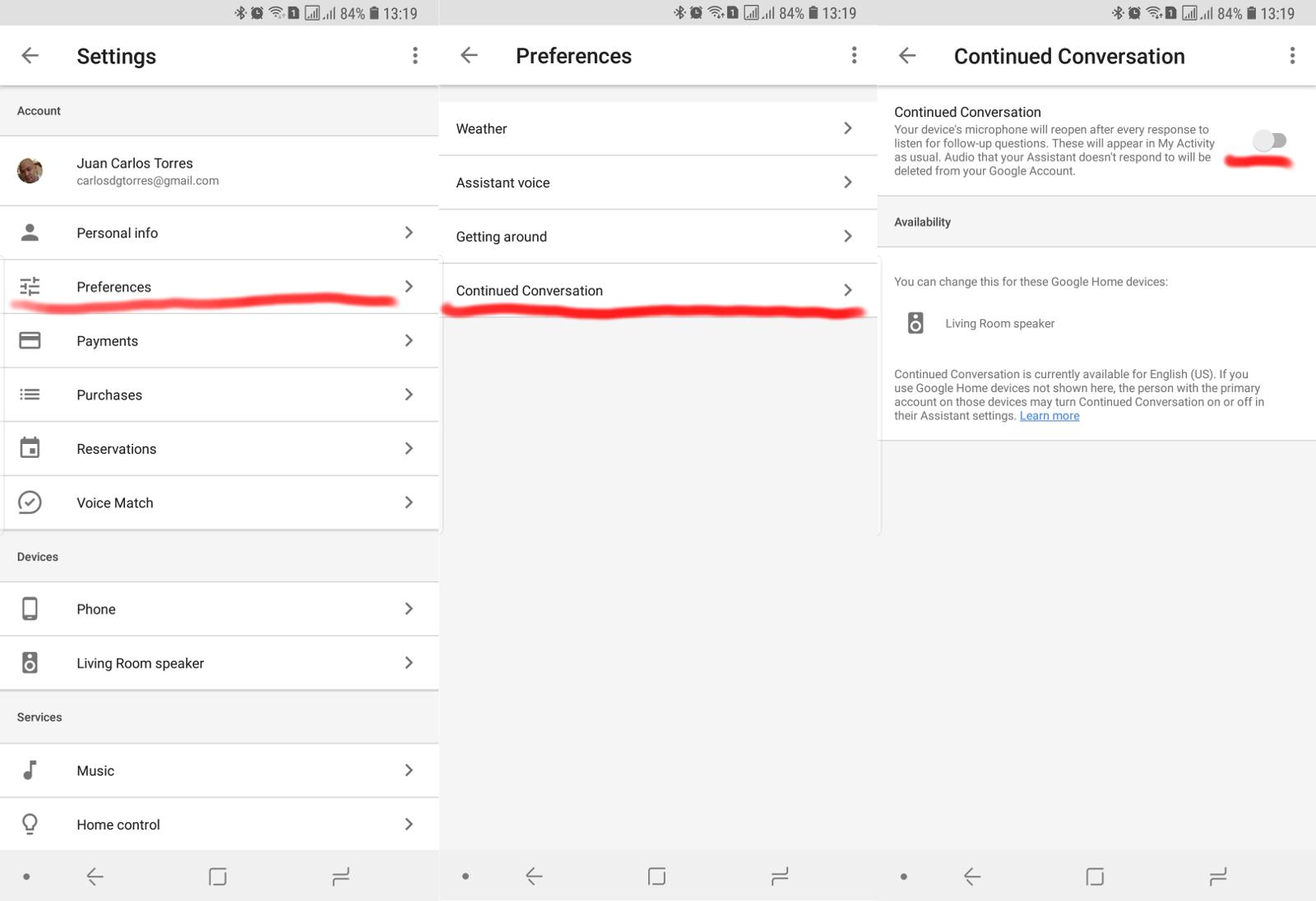The width and height of the screenshot is (1316, 901).
Task: Tap the Personal info person icon
Action: tap(30, 233)
